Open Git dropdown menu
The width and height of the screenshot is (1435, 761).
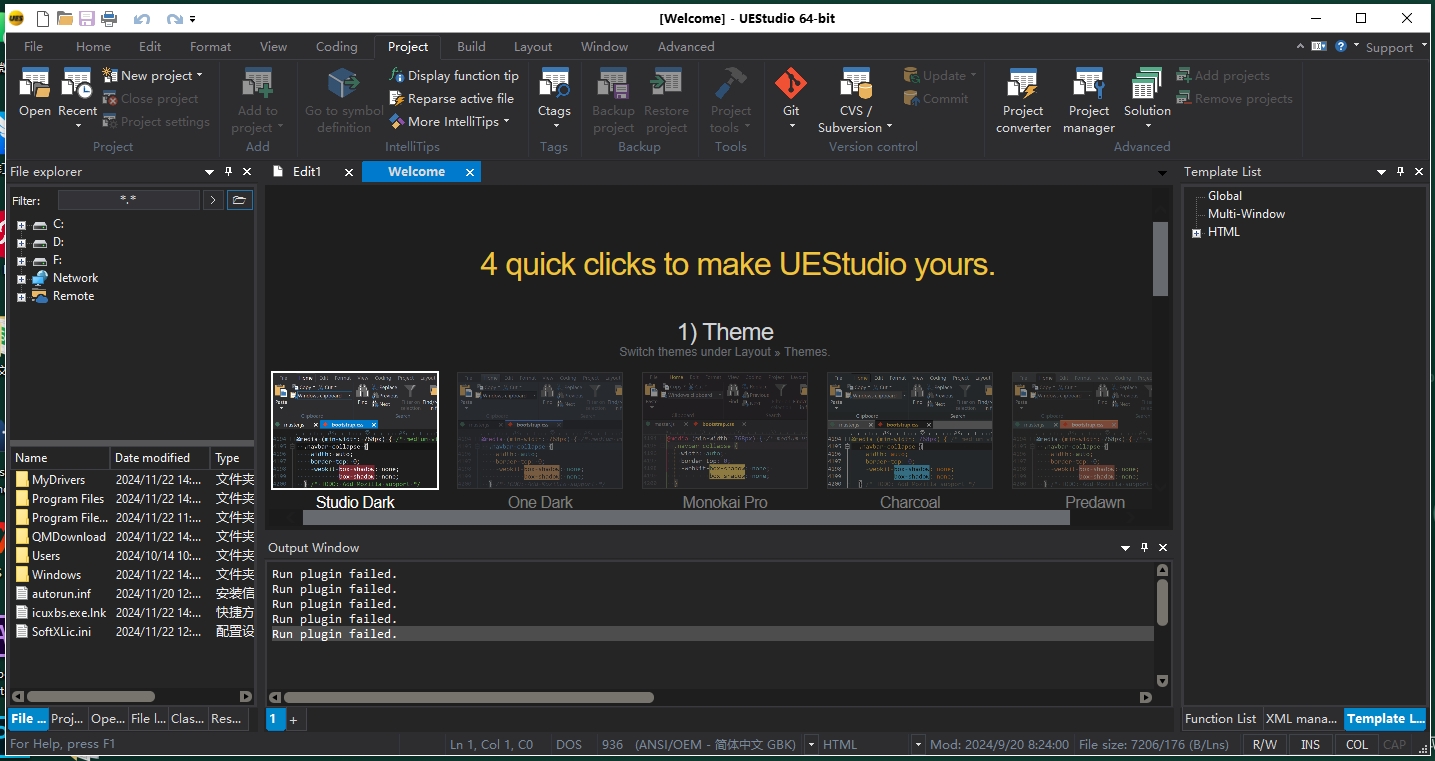coord(791,126)
